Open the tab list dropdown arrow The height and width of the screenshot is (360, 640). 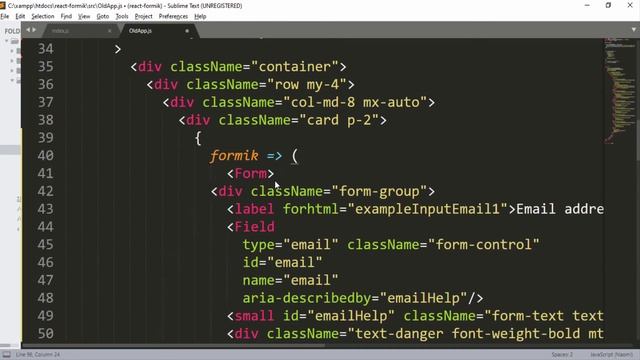coord(633,30)
